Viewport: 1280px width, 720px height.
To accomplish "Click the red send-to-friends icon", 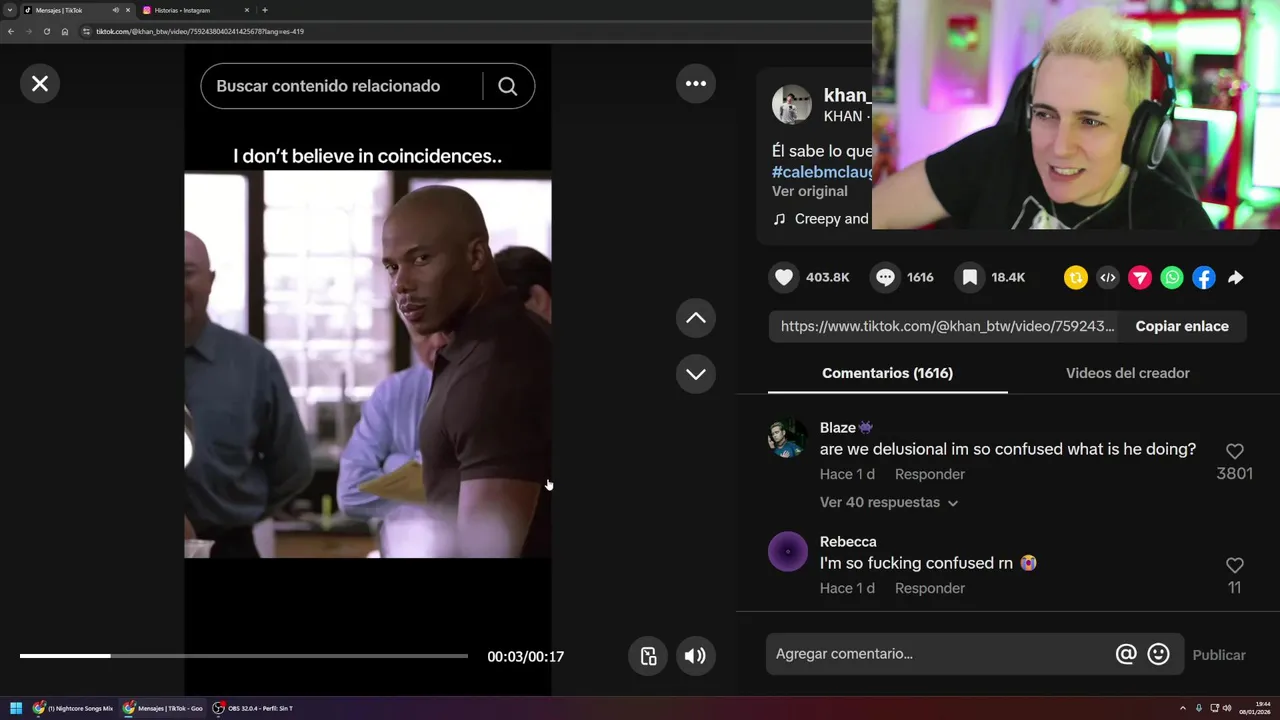I will tap(1140, 278).
